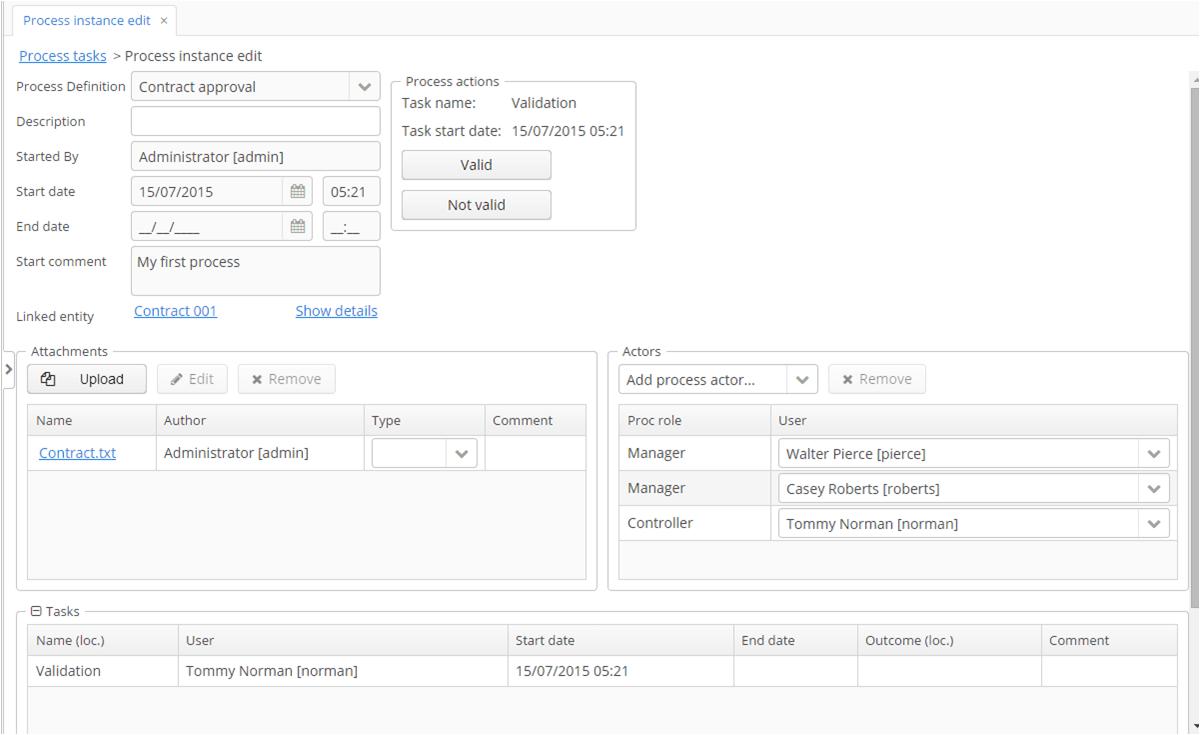Expand the Walter Pierce user dropdown

click(x=1154, y=454)
